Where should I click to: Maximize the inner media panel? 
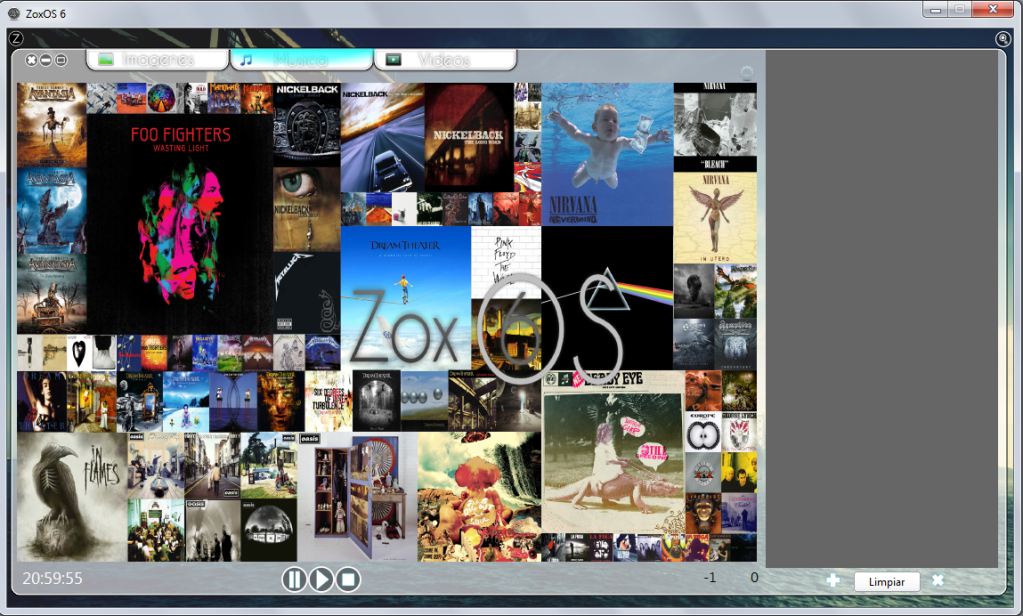[x=61, y=60]
